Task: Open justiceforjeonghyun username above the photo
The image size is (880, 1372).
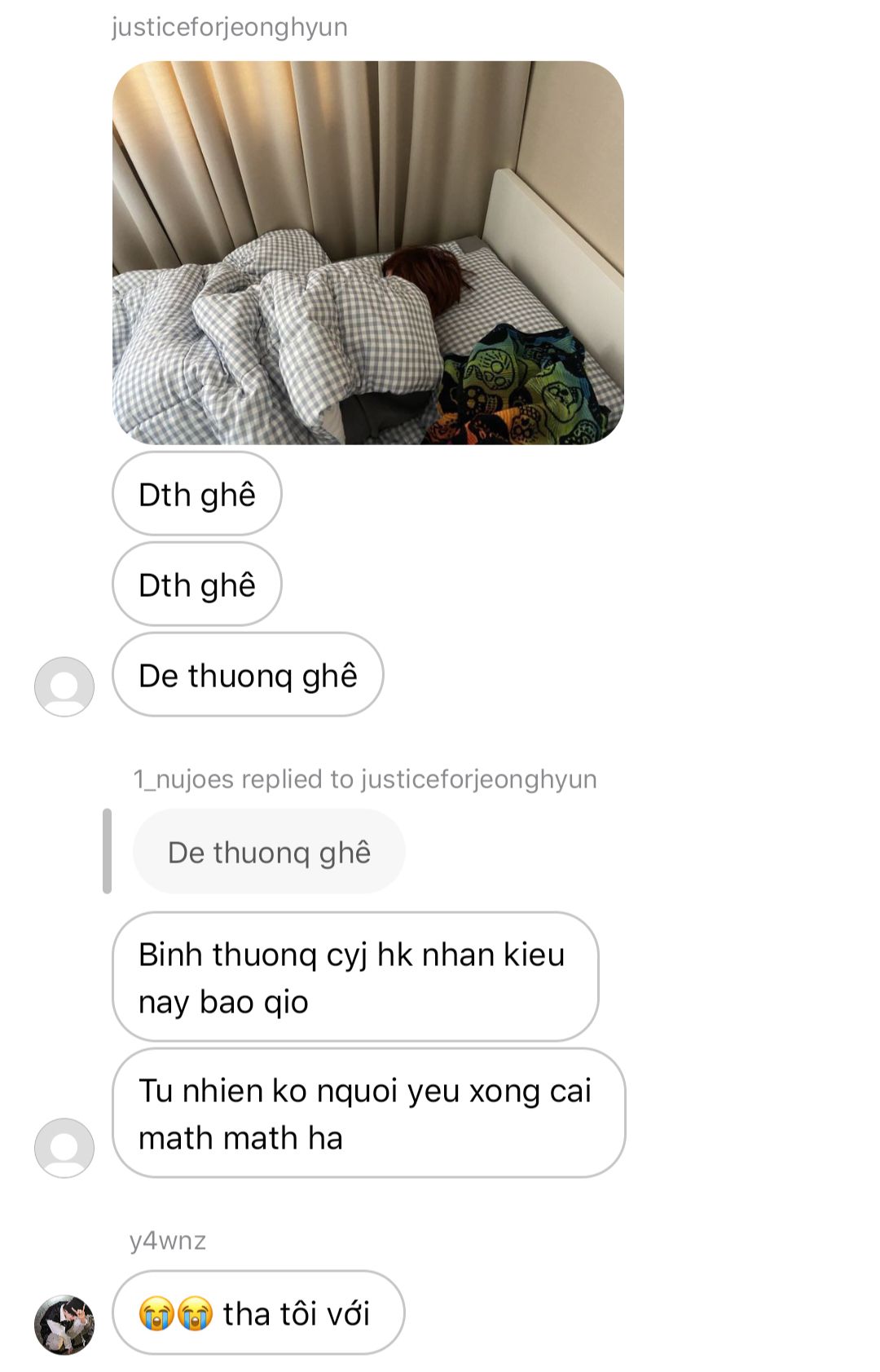Action: point(230,27)
